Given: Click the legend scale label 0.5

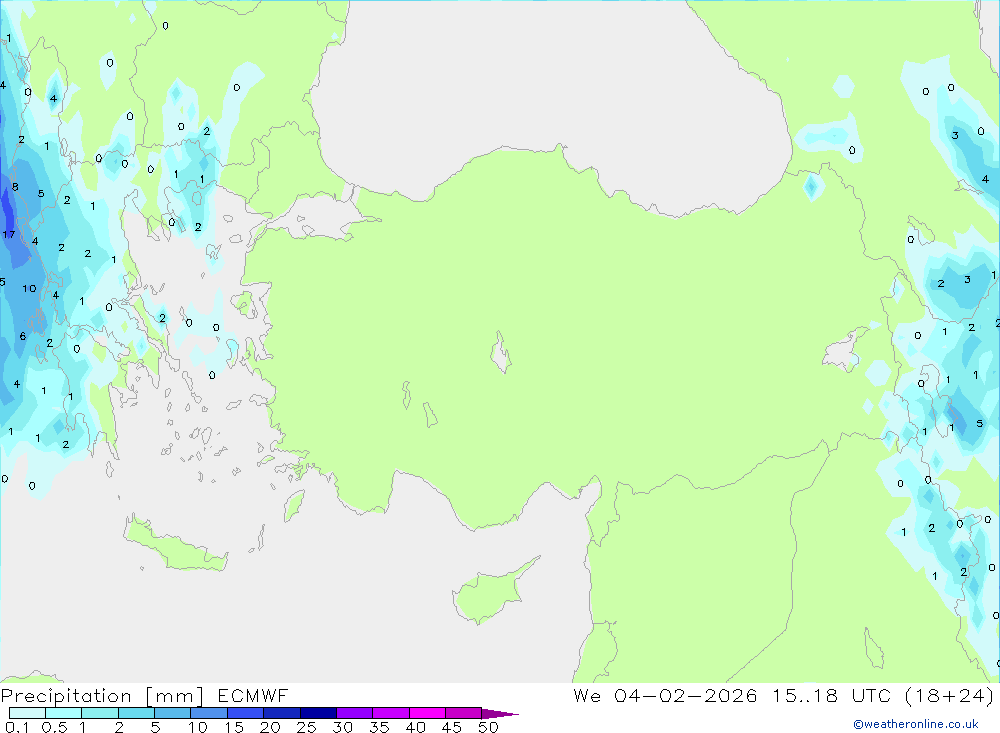Looking at the screenshot, I should click(55, 727).
